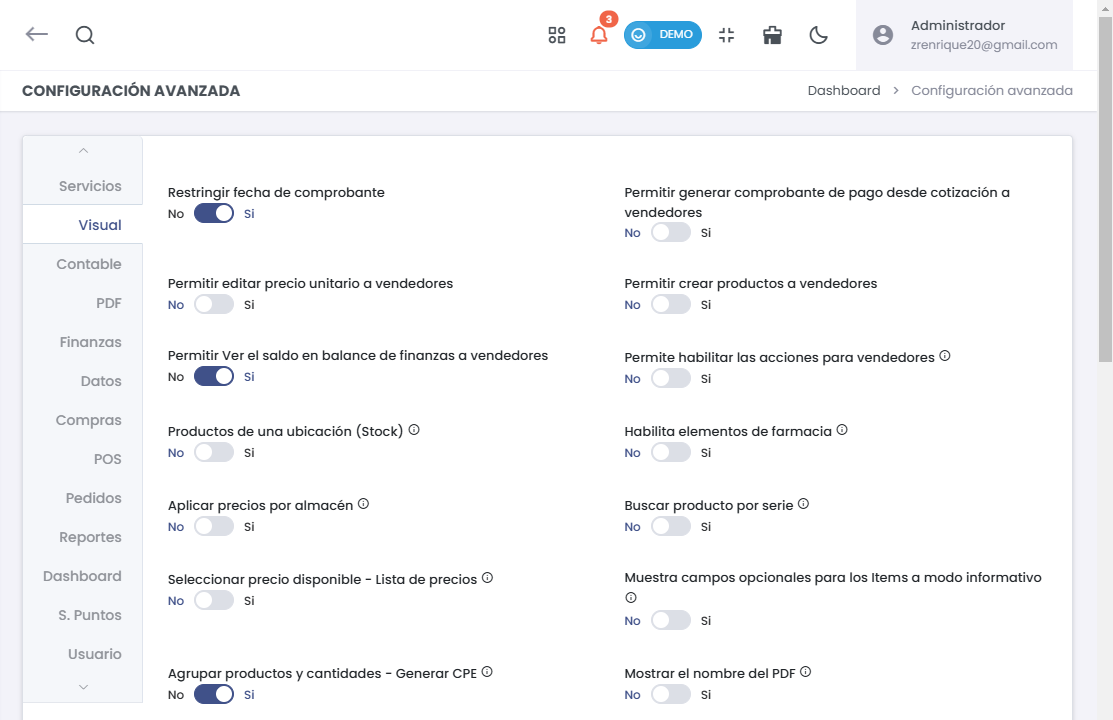Screen dimensions: 1113x720
Task: Enable Permitir crear productos a vendedores
Action: coord(670,305)
